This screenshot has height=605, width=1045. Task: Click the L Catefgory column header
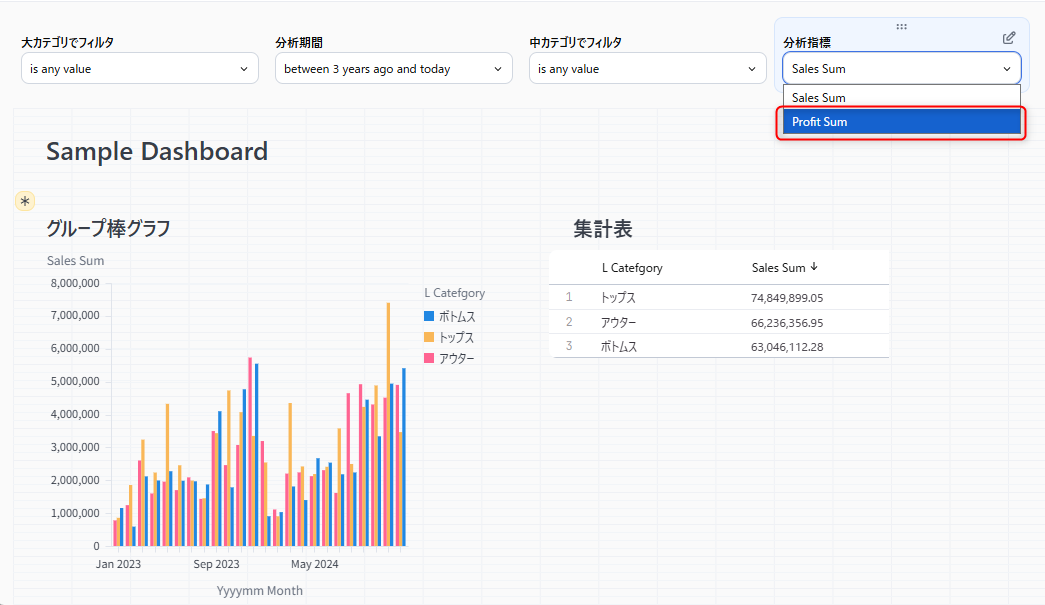632,268
